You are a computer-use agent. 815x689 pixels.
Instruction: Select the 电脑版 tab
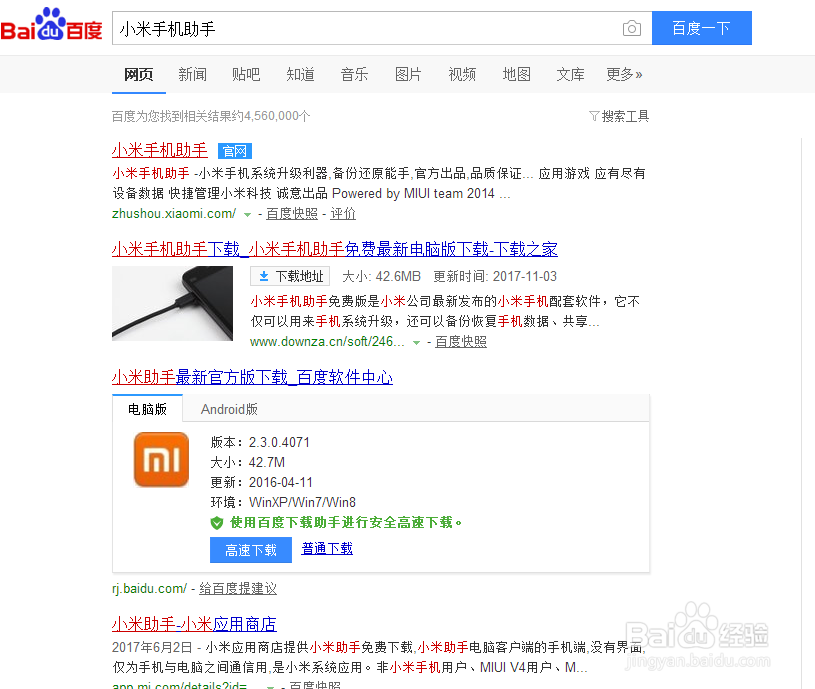click(x=147, y=409)
